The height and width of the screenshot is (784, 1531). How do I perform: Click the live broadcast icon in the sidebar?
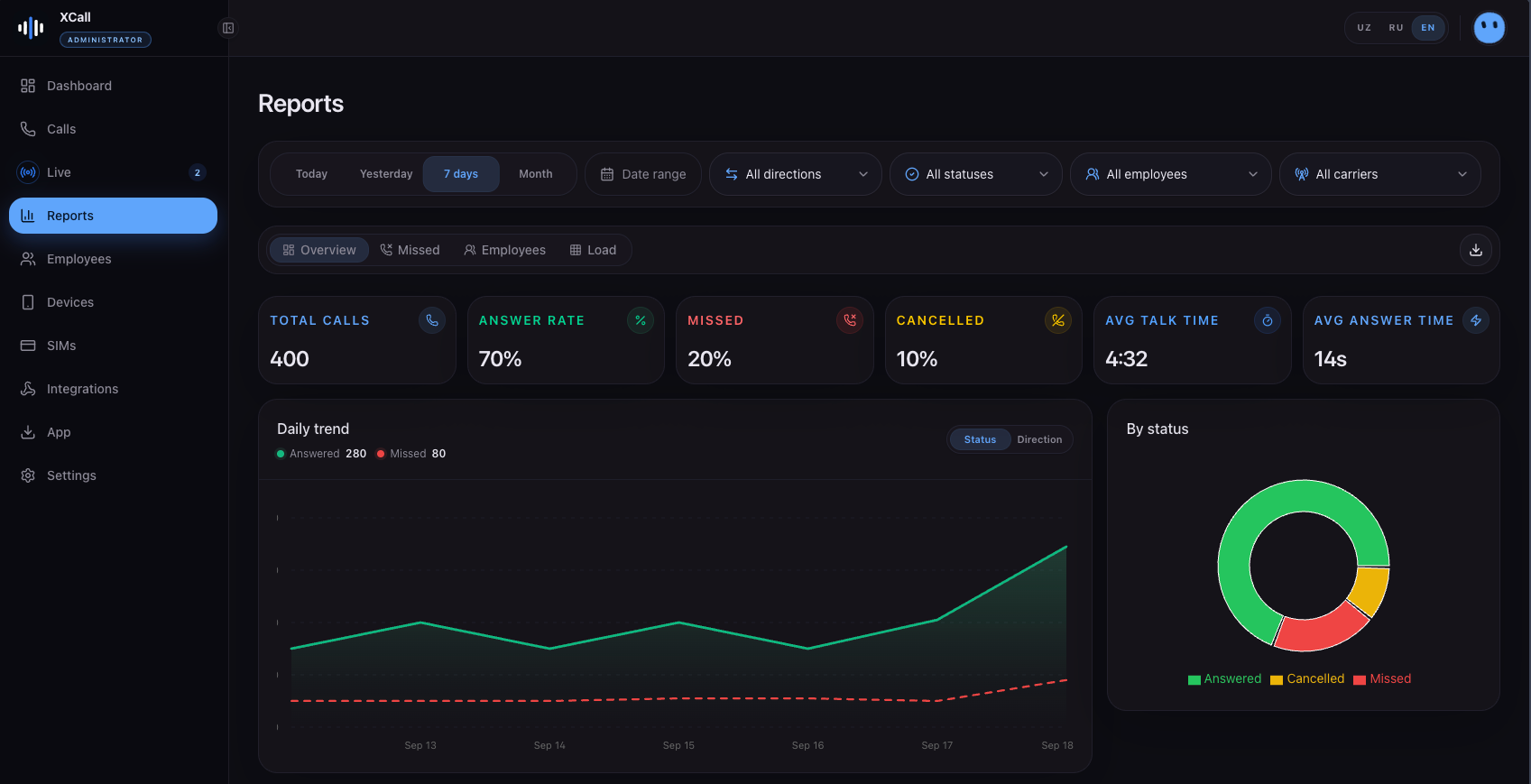[28, 172]
